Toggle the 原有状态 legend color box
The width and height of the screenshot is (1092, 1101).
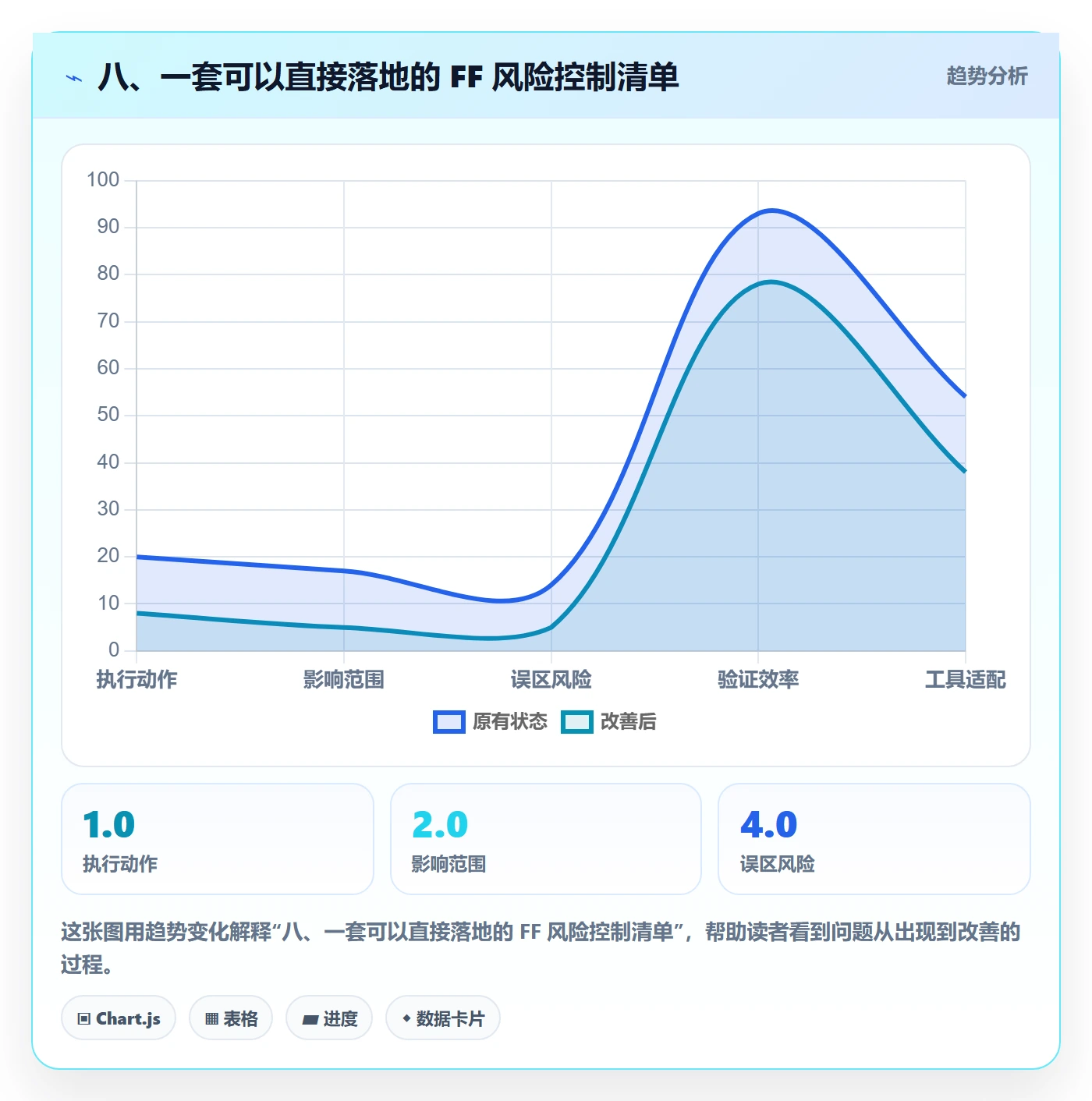(x=449, y=722)
